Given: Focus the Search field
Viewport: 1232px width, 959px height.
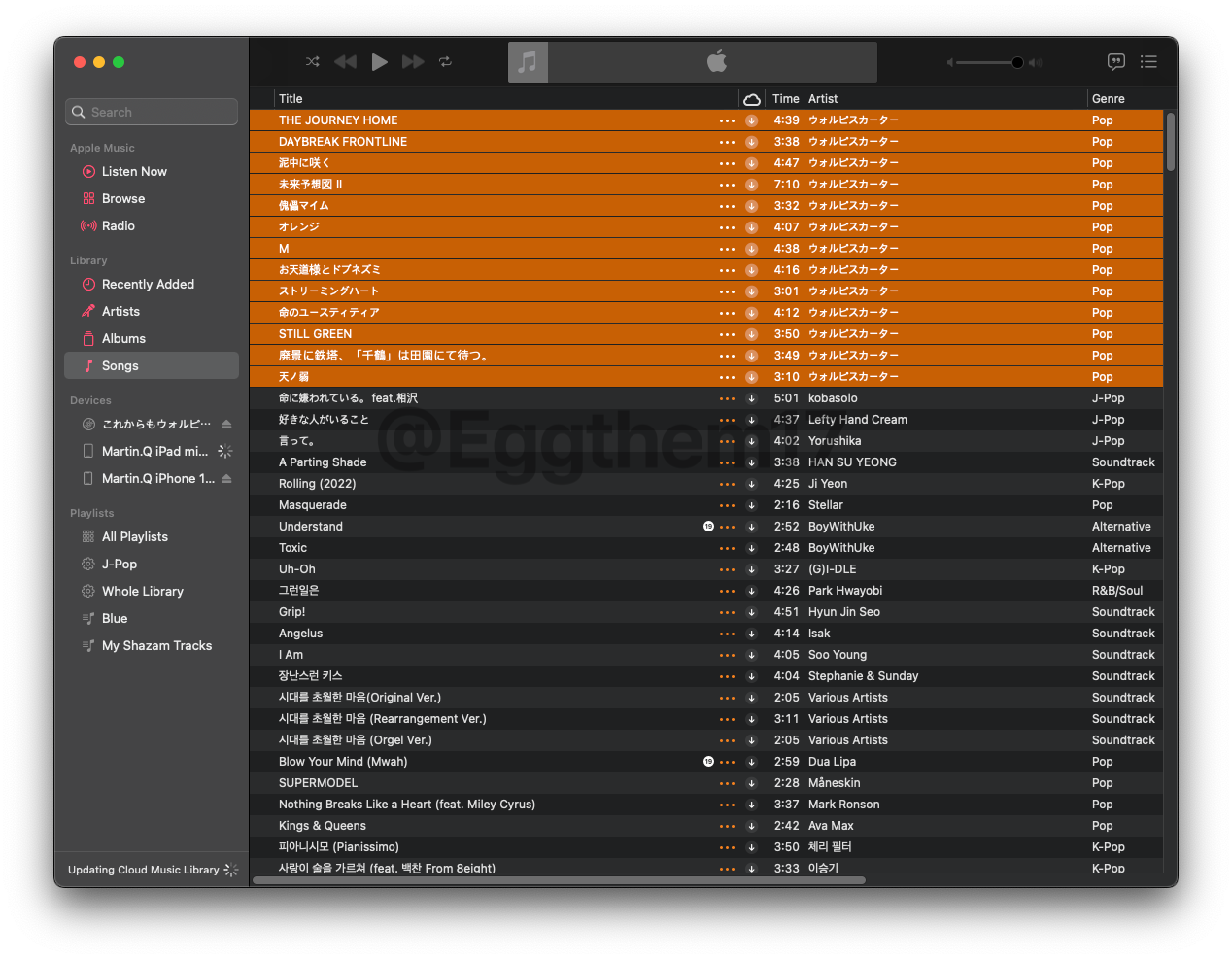Looking at the screenshot, I should [152, 112].
